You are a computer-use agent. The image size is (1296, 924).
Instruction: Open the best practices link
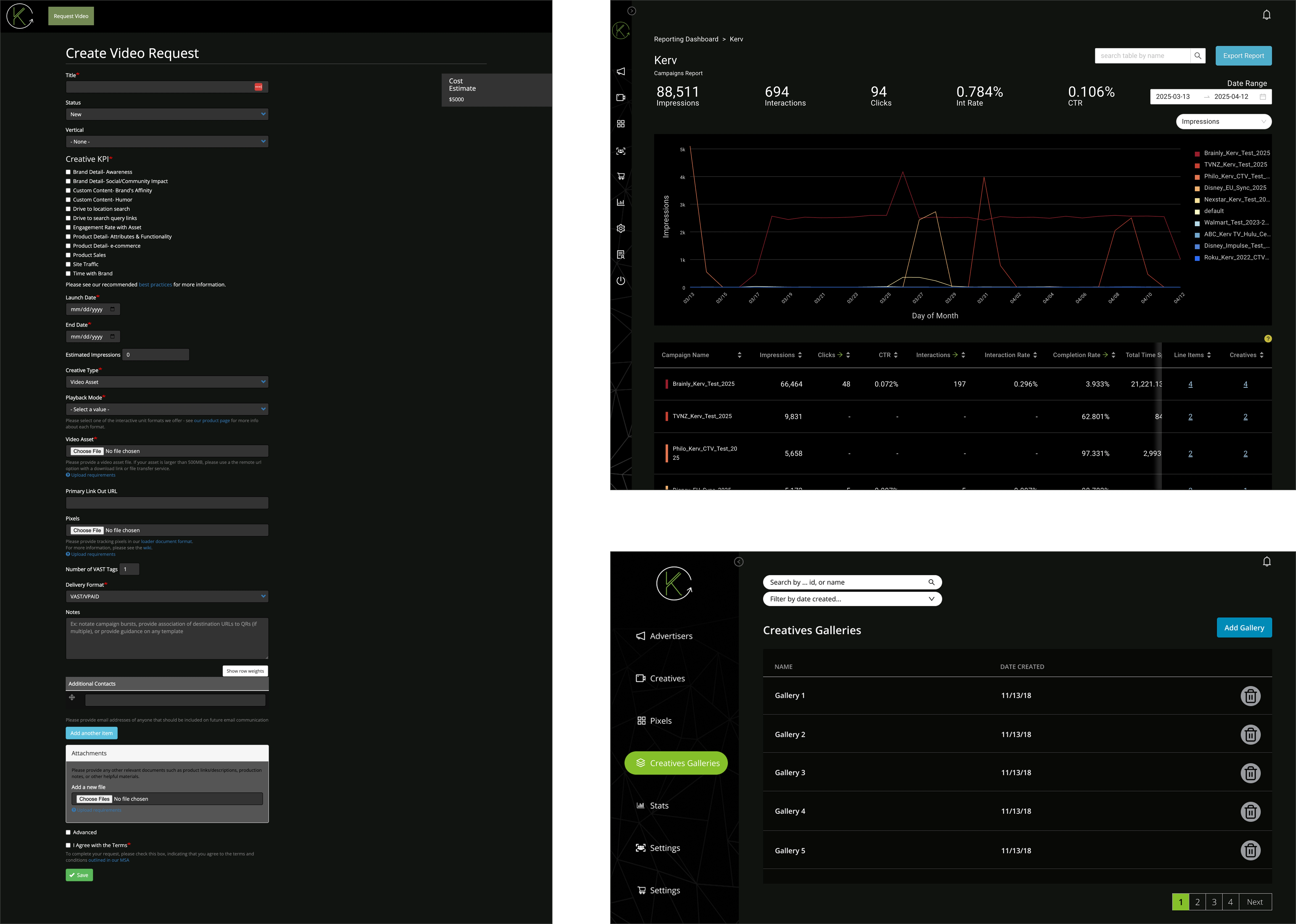pos(155,284)
